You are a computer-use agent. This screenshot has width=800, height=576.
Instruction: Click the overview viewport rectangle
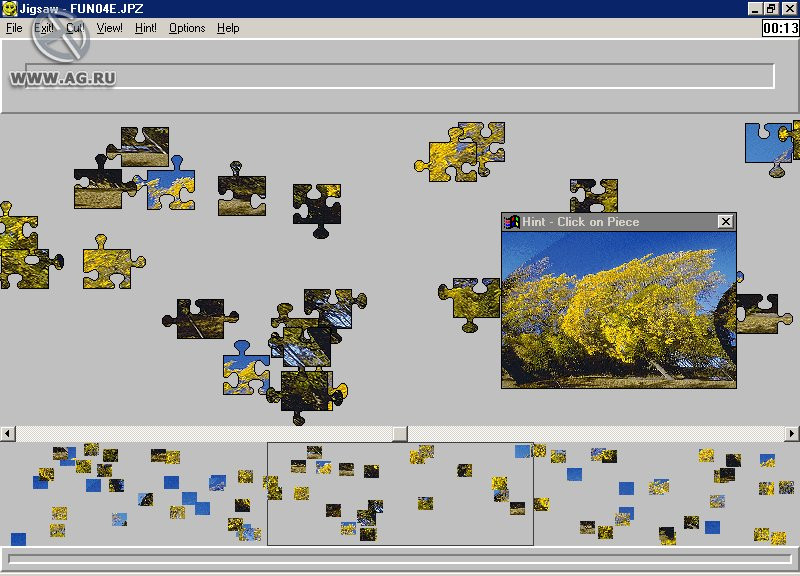[x=401, y=494]
